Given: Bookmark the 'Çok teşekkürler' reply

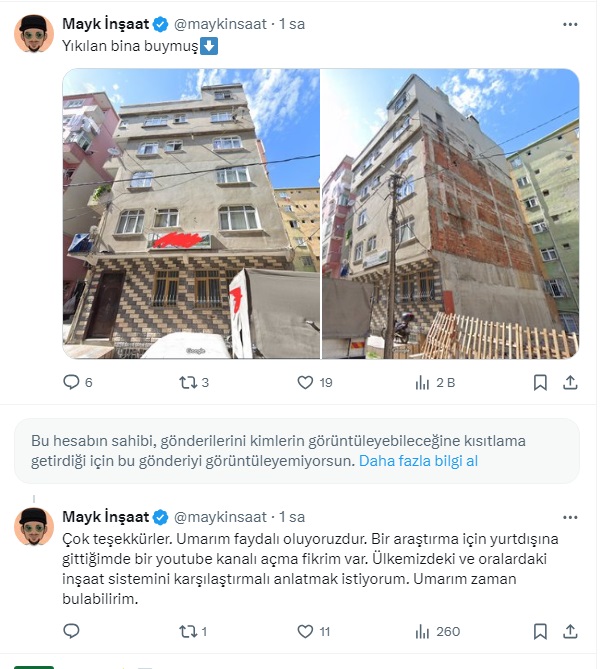Looking at the screenshot, I should pyautogui.click(x=540, y=631).
